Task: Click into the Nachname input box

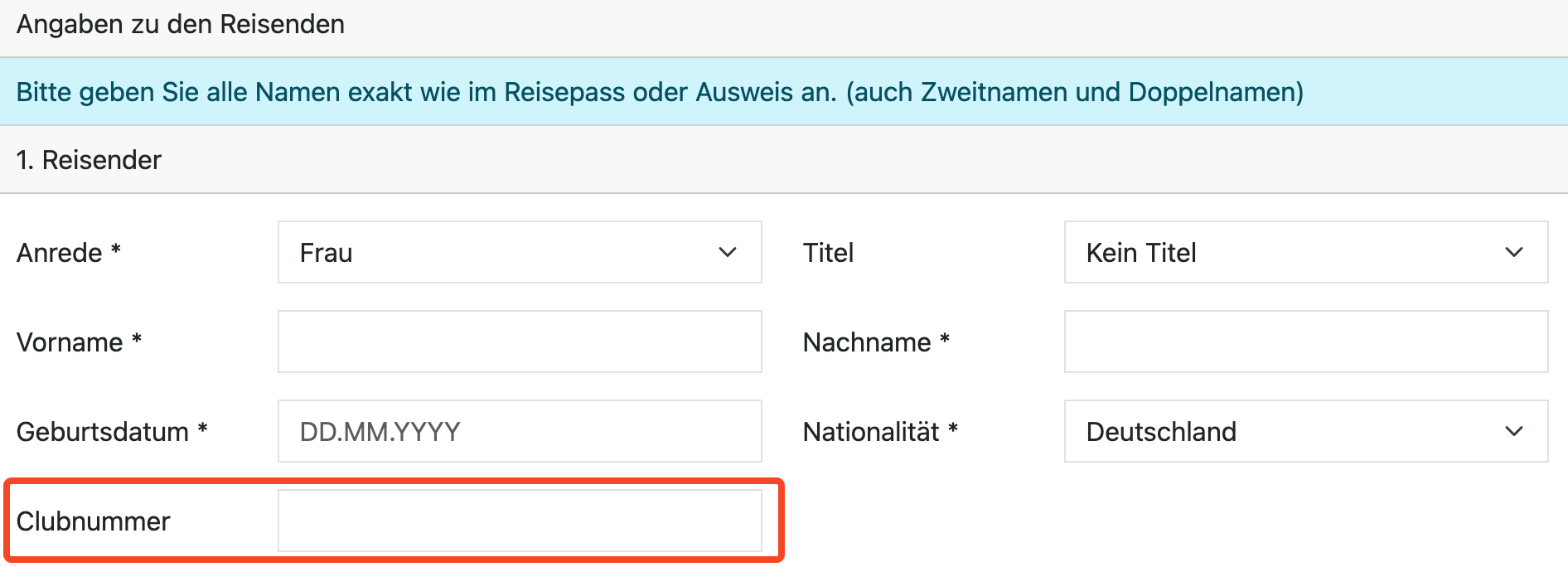Action: point(1306,342)
